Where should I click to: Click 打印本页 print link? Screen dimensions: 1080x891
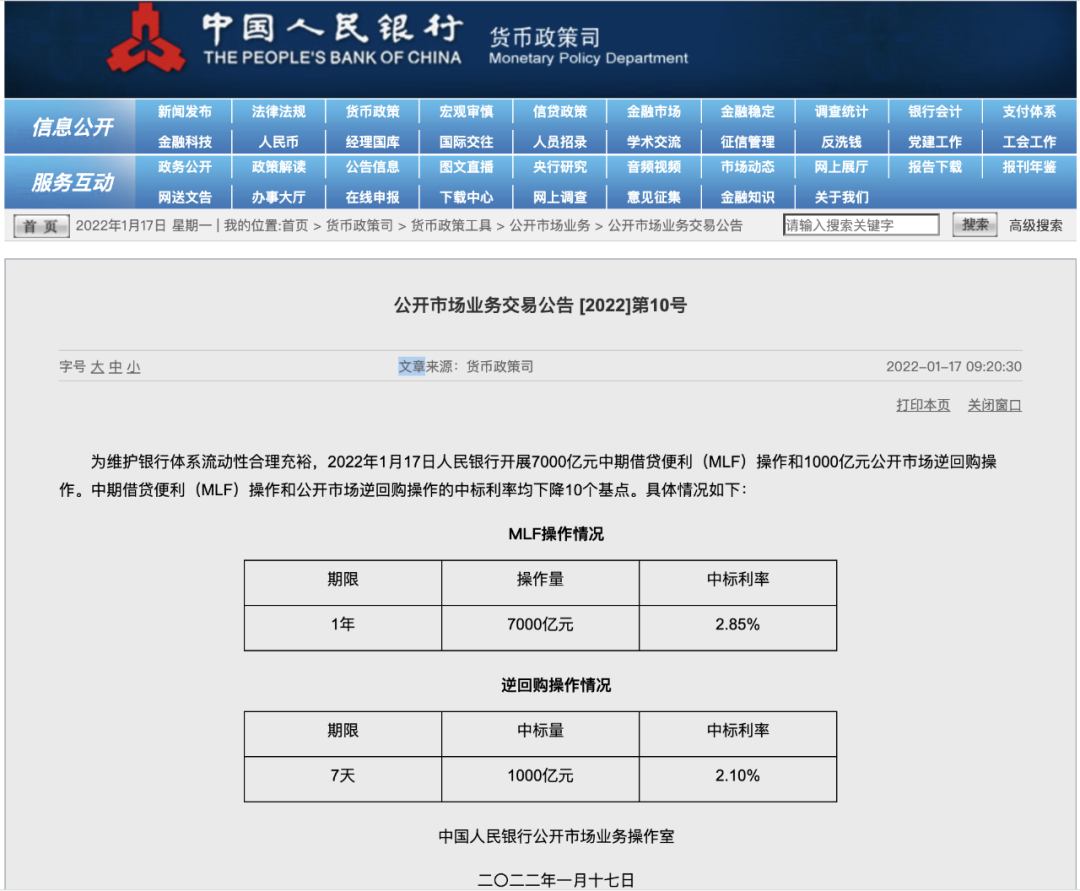(x=923, y=405)
